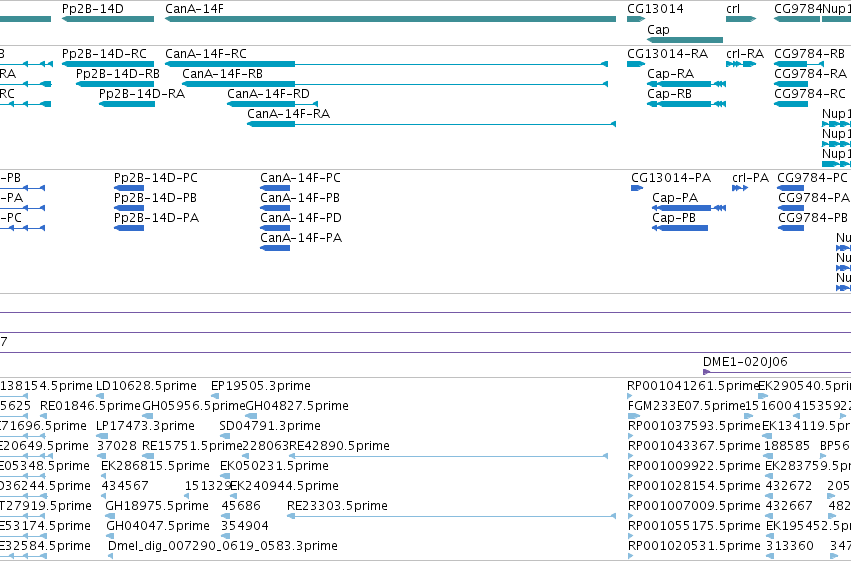Click the DME1-020J06 clone label
Viewport: 851px width, 561px height.
(x=745, y=362)
